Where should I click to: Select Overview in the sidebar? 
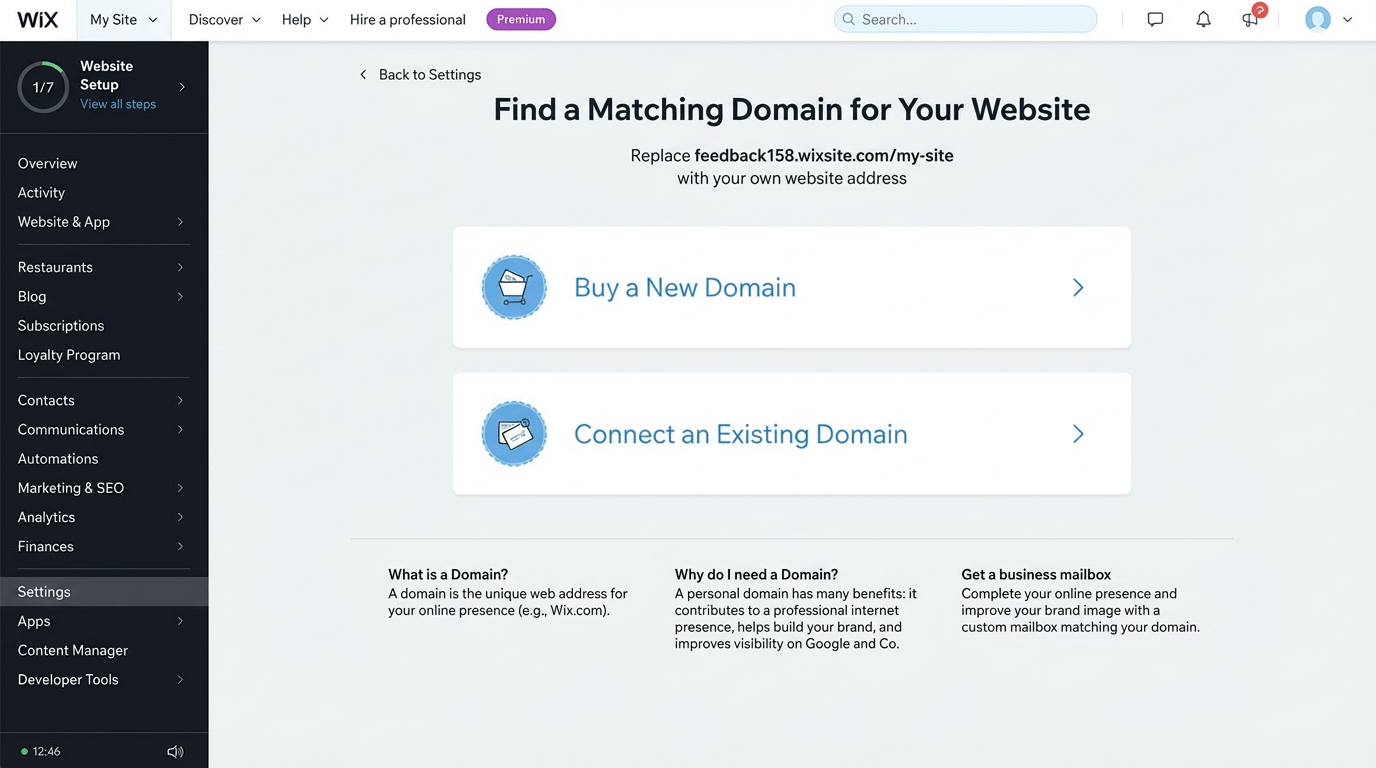pyautogui.click(x=47, y=163)
